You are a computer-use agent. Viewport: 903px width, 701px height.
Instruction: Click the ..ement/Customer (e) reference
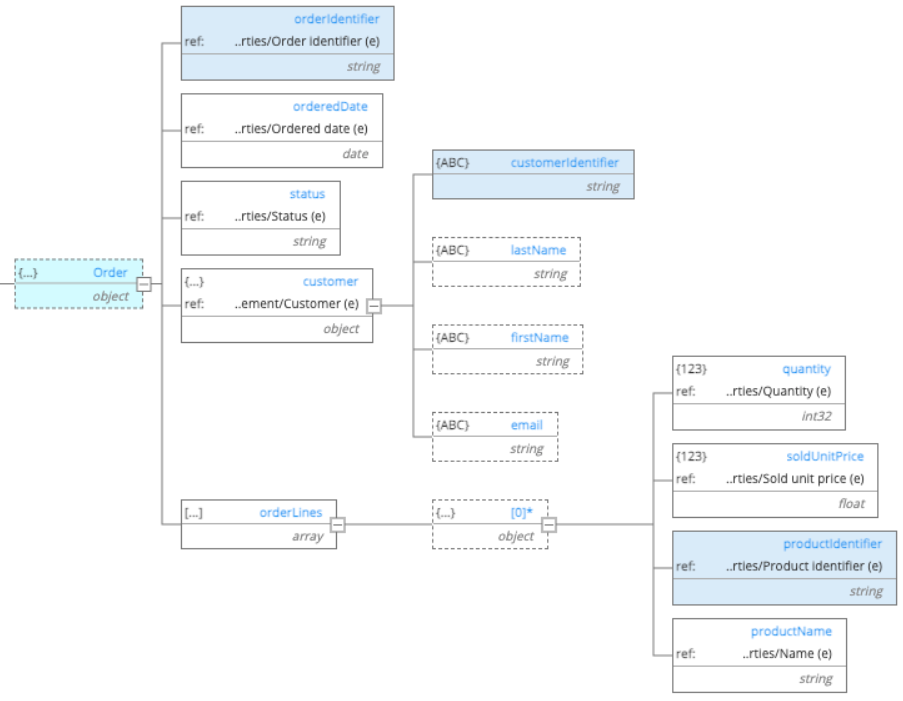[x=297, y=304]
